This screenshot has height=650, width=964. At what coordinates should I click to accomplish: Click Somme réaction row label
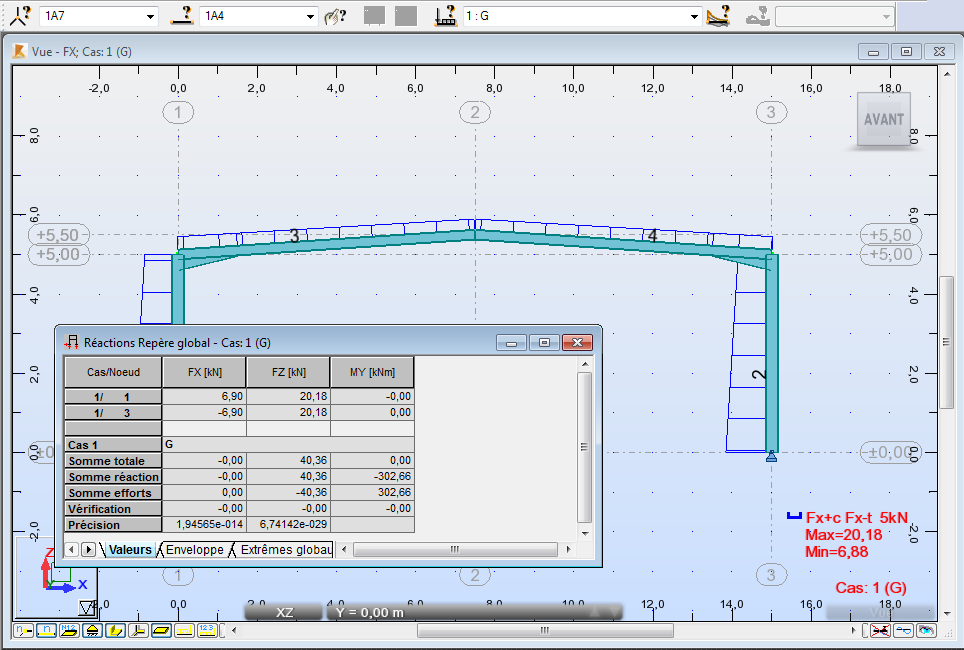113,477
